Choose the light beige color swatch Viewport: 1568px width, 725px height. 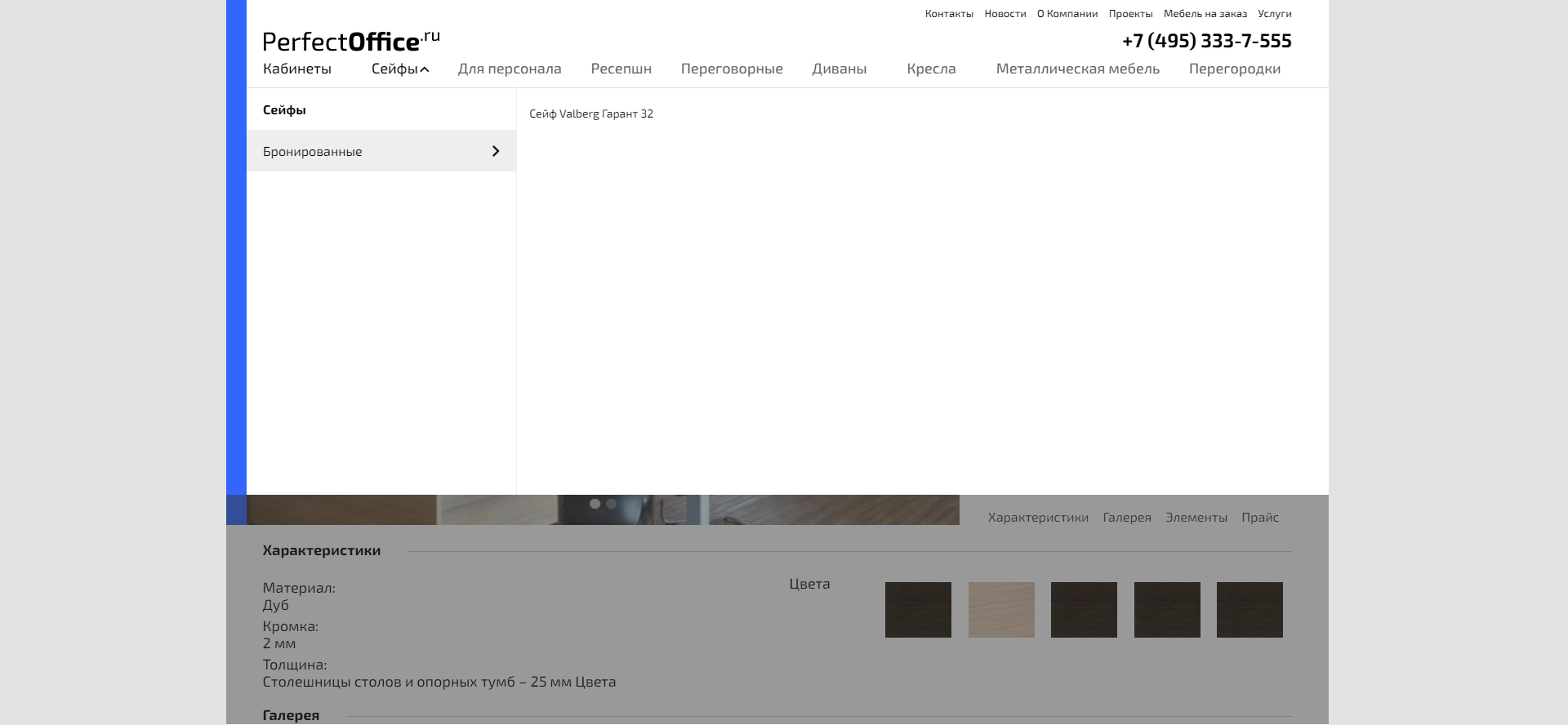click(1001, 610)
